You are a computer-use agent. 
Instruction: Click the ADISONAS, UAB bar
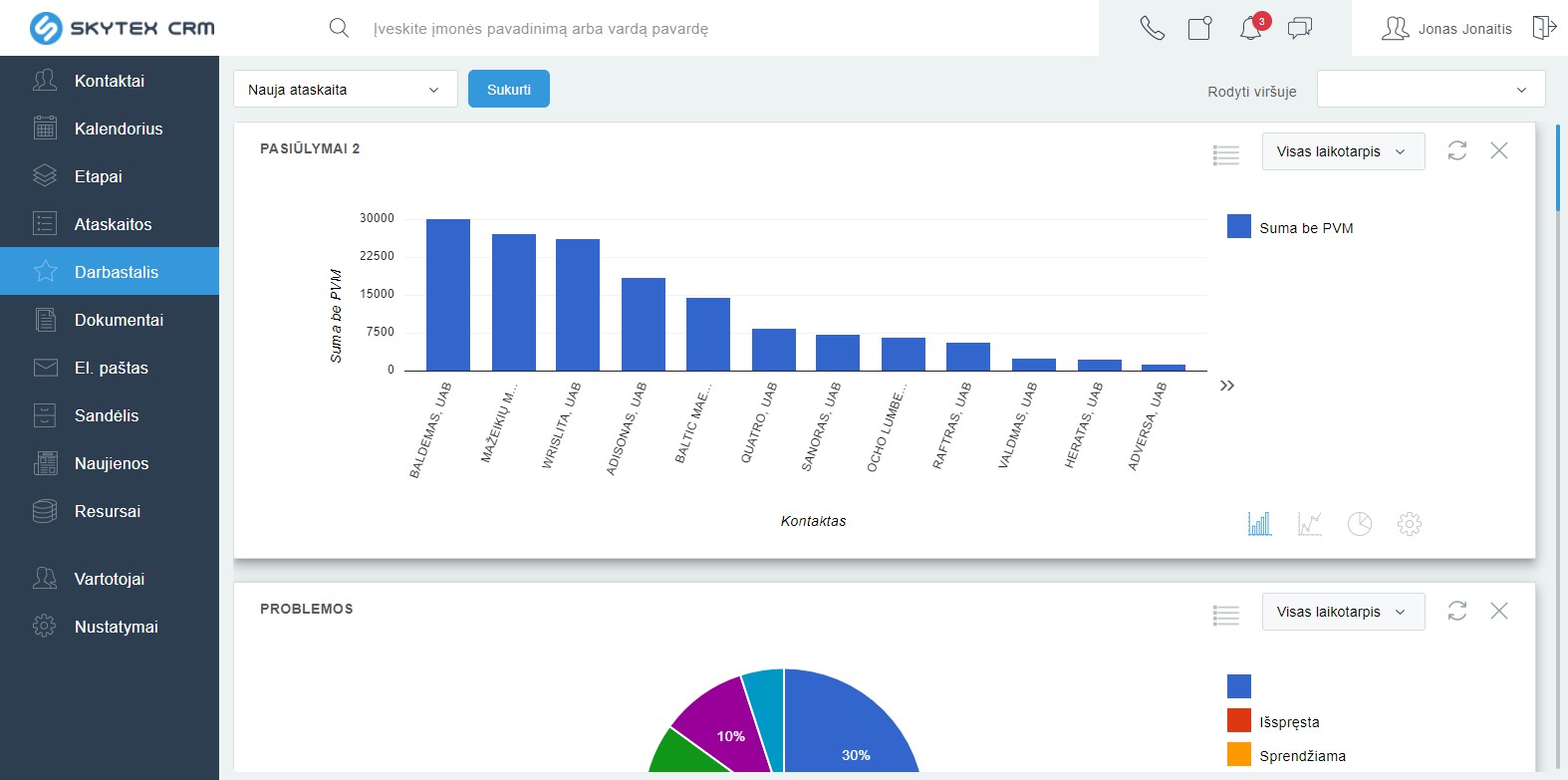click(644, 324)
